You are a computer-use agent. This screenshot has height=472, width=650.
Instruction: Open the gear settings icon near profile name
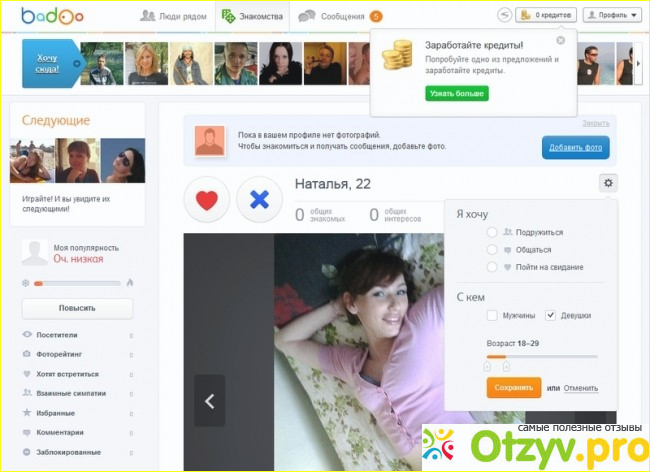[x=608, y=182]
